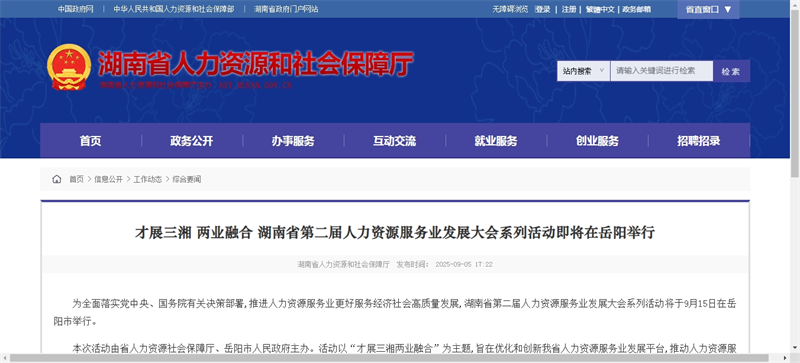Open the 首页 navigation tab
Viewport: 800px width, 363px height.
click(90, 141)
